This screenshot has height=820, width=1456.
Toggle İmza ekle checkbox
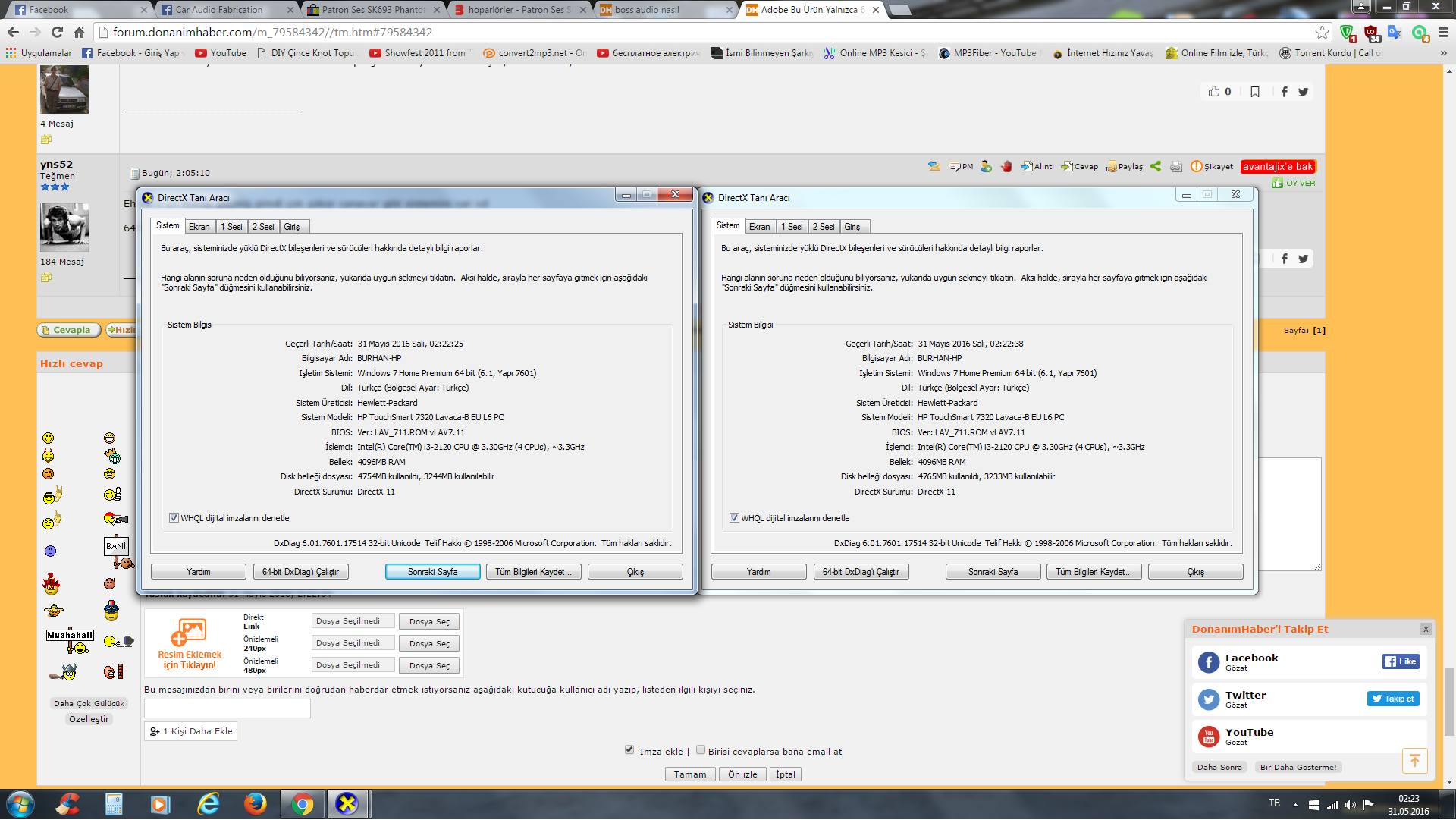[x=629, y=750]
